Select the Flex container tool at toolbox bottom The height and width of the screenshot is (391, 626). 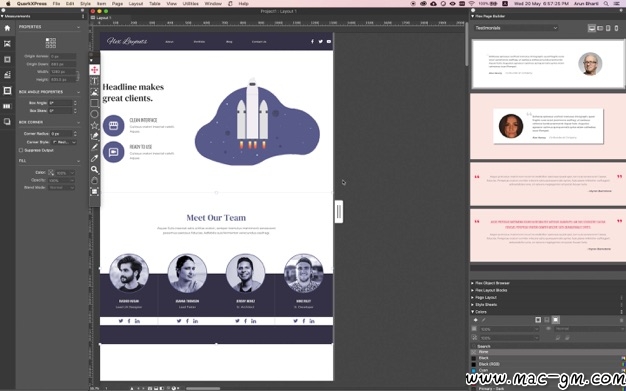94,192
